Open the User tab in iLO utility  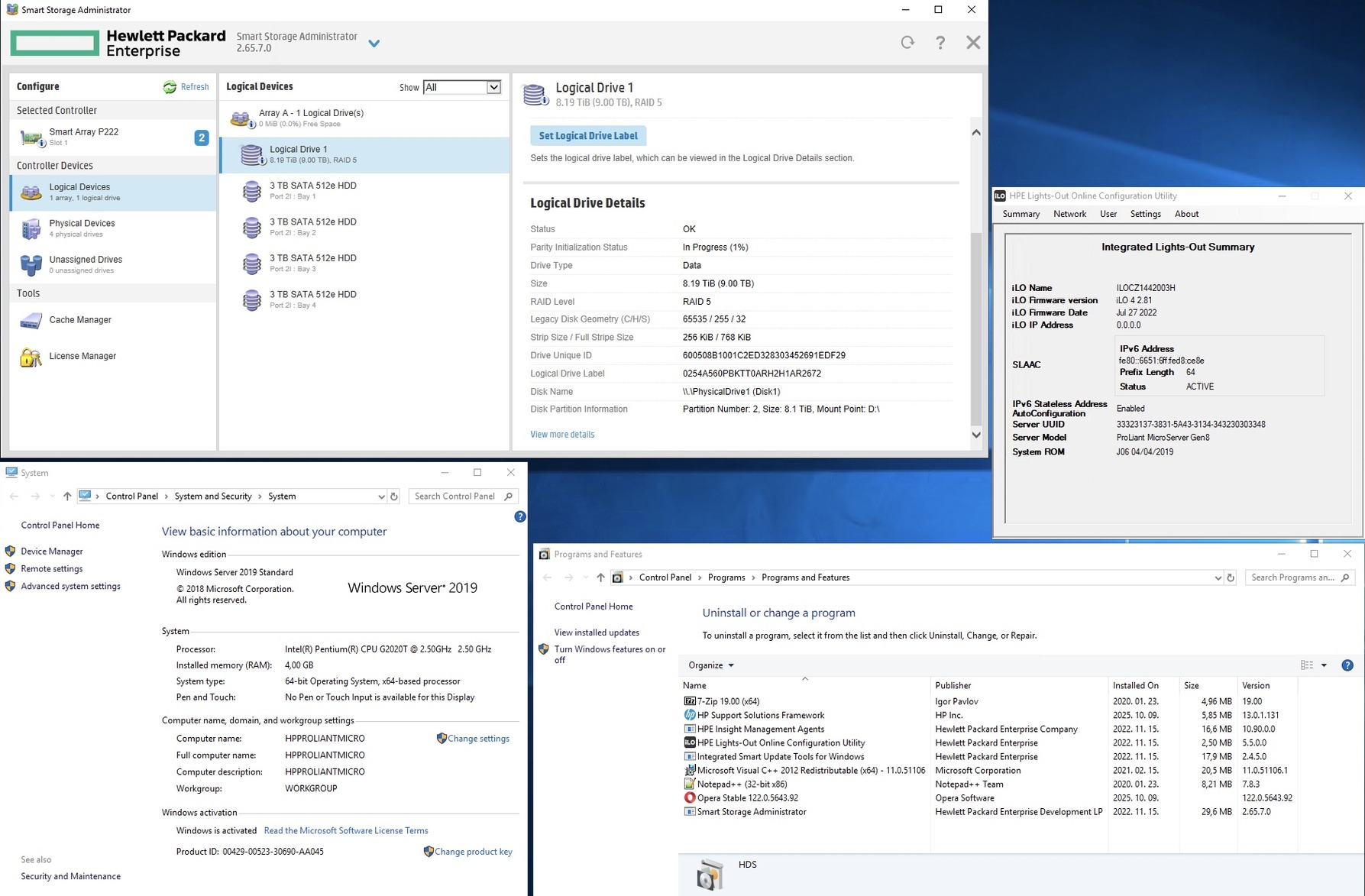(1108, 214)
